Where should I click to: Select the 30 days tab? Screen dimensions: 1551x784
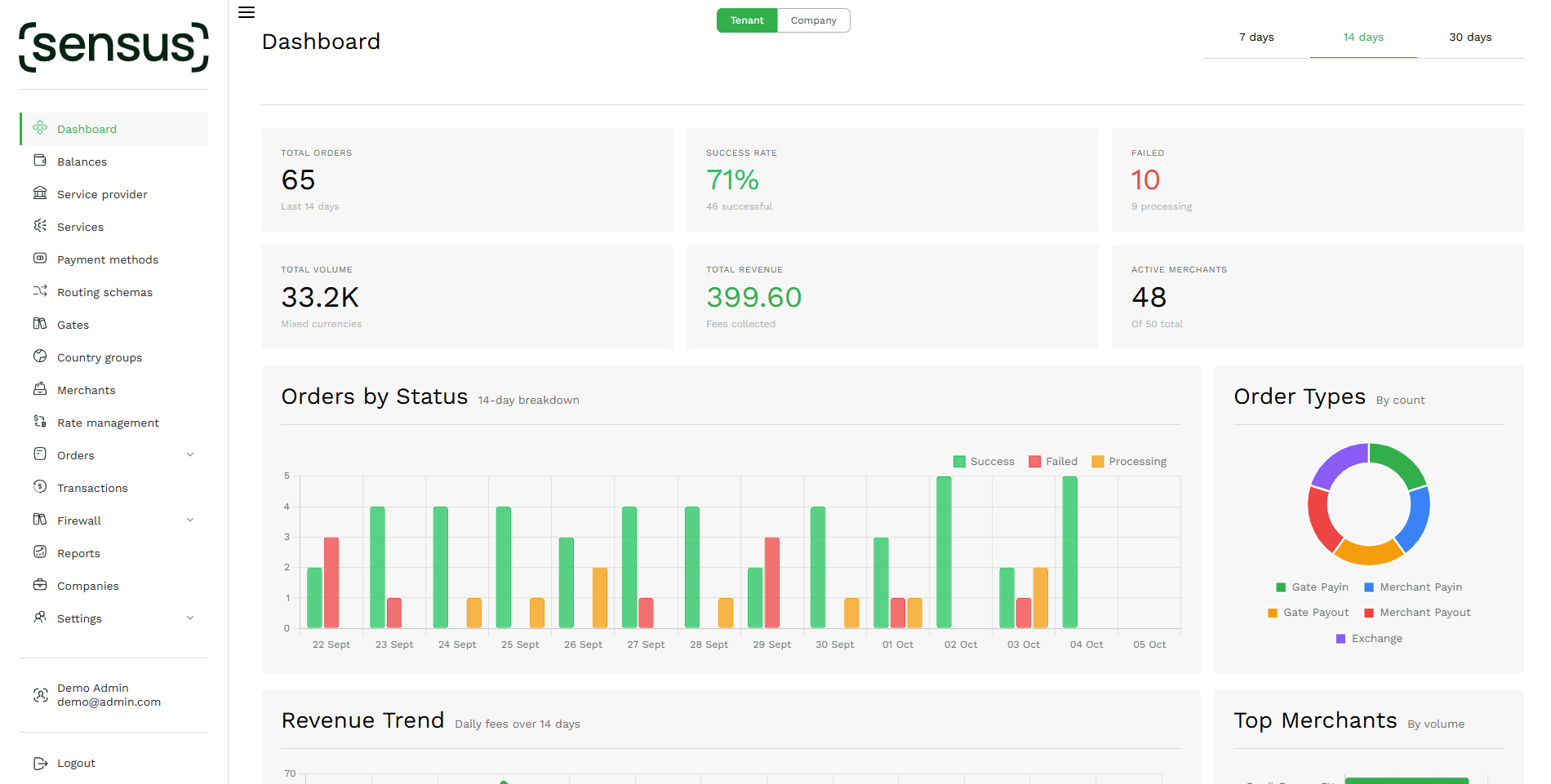1470,38
